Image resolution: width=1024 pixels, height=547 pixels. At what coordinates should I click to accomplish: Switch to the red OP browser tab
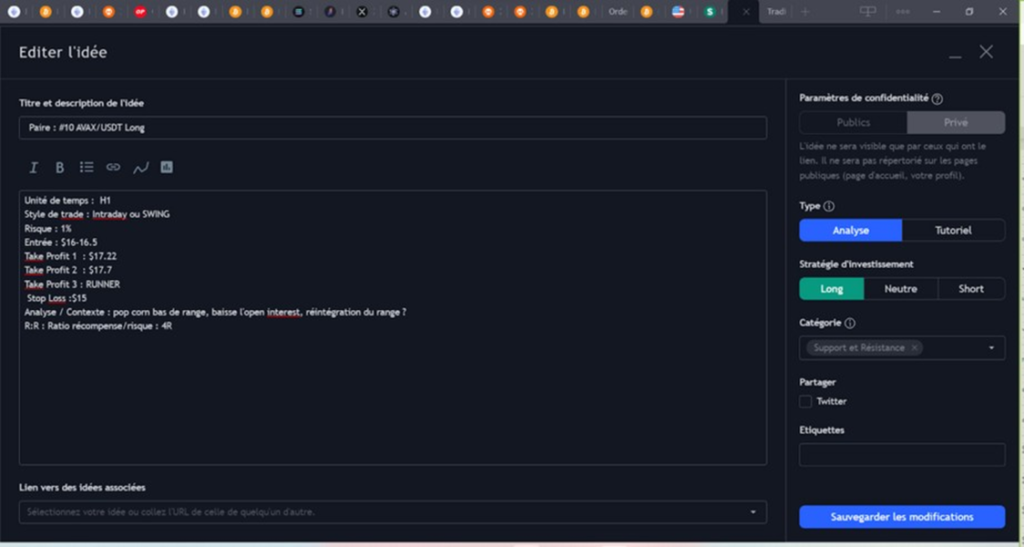(x=140, y=12)
